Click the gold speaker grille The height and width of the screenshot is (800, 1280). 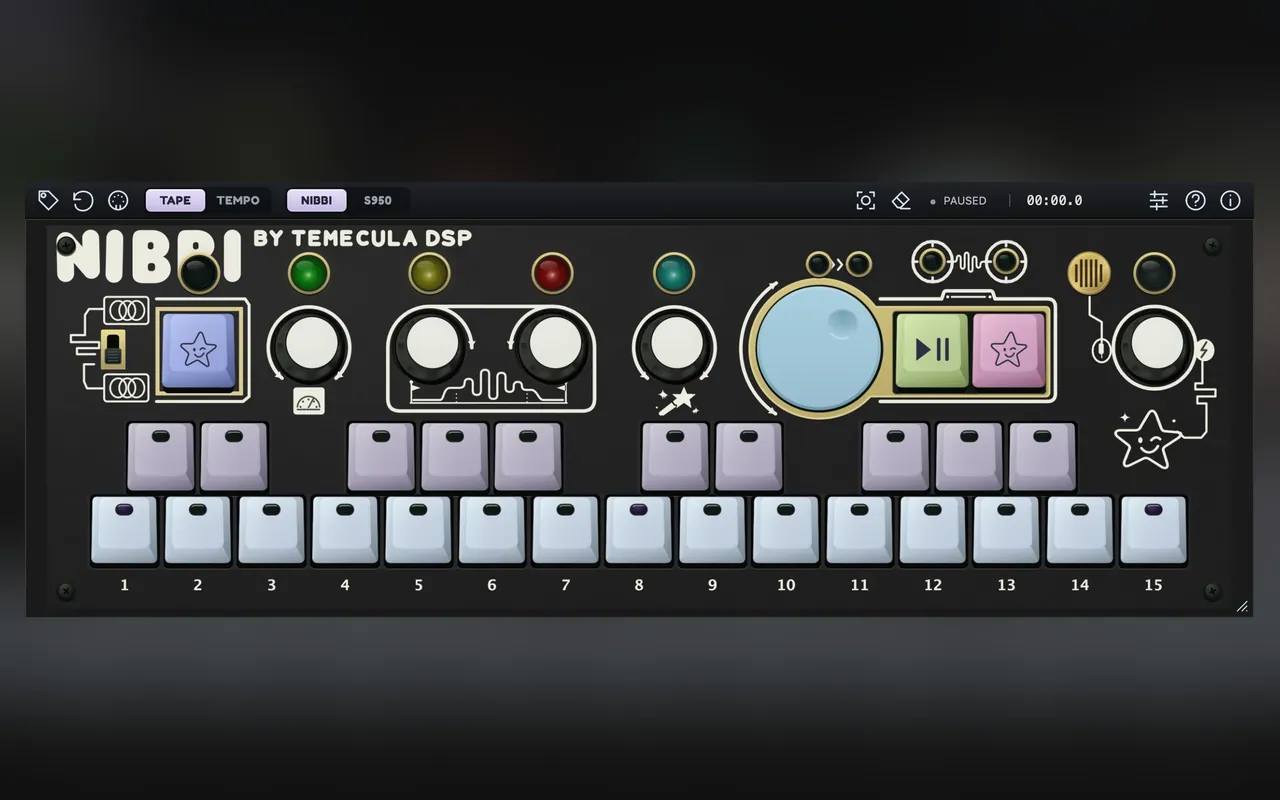[1089, 273]
